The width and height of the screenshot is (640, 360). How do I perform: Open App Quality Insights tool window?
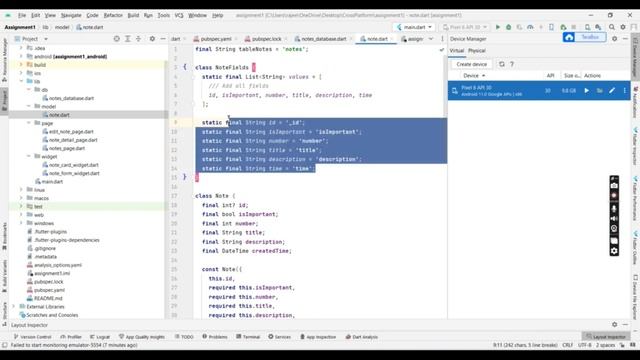pyautogui.click(x=142, y=337)
